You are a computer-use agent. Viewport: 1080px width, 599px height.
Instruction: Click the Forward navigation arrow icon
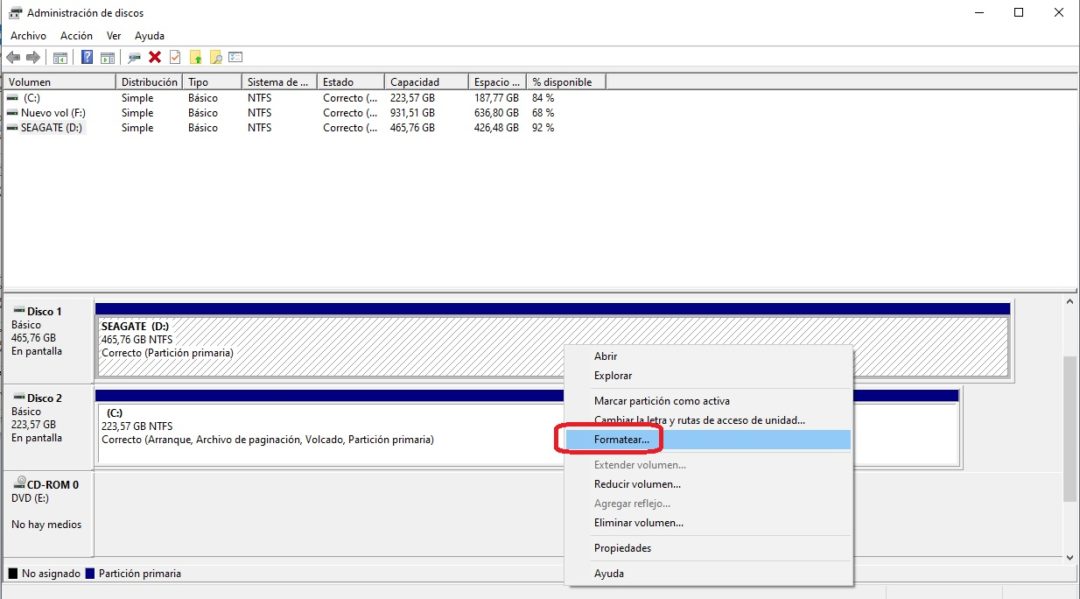(34, 57)
